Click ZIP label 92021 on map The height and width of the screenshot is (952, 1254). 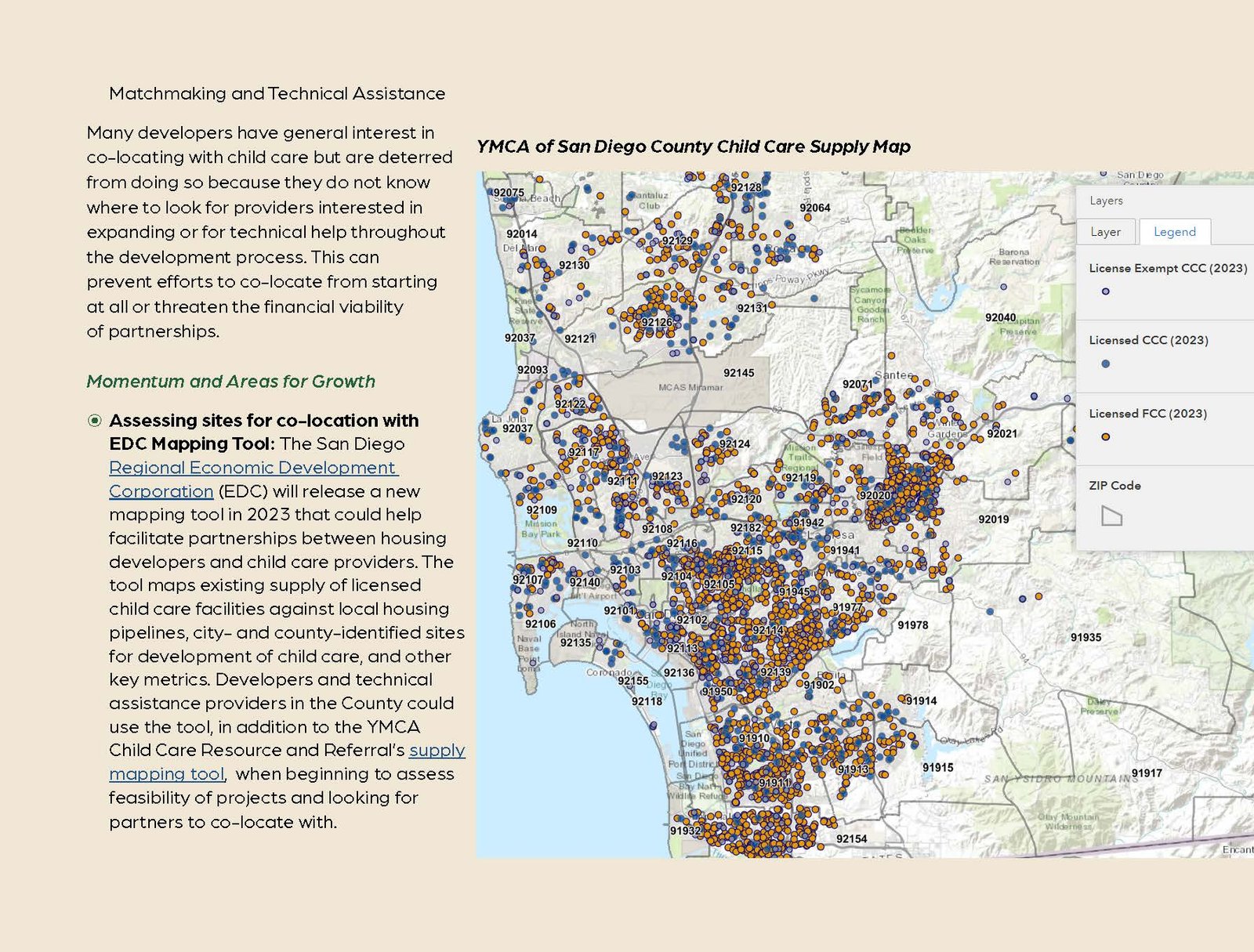point(1002,433)
